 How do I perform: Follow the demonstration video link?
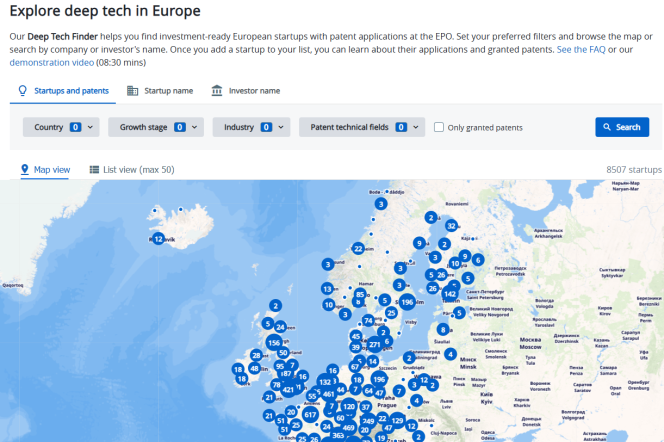pyautogui.click(x=50, y=62)
